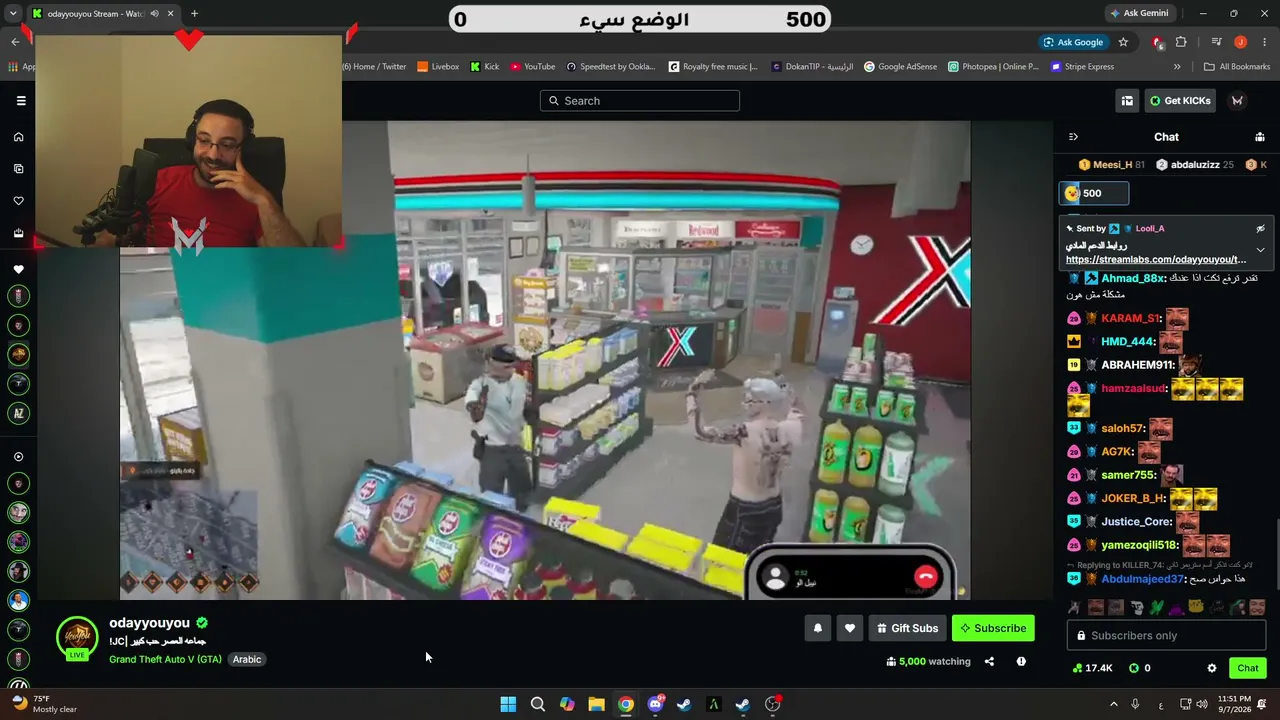Image resolution: width=1280 pixels, height=720 pixels.
Task: Open the Livebox bookmark
Action: point(438,67)
